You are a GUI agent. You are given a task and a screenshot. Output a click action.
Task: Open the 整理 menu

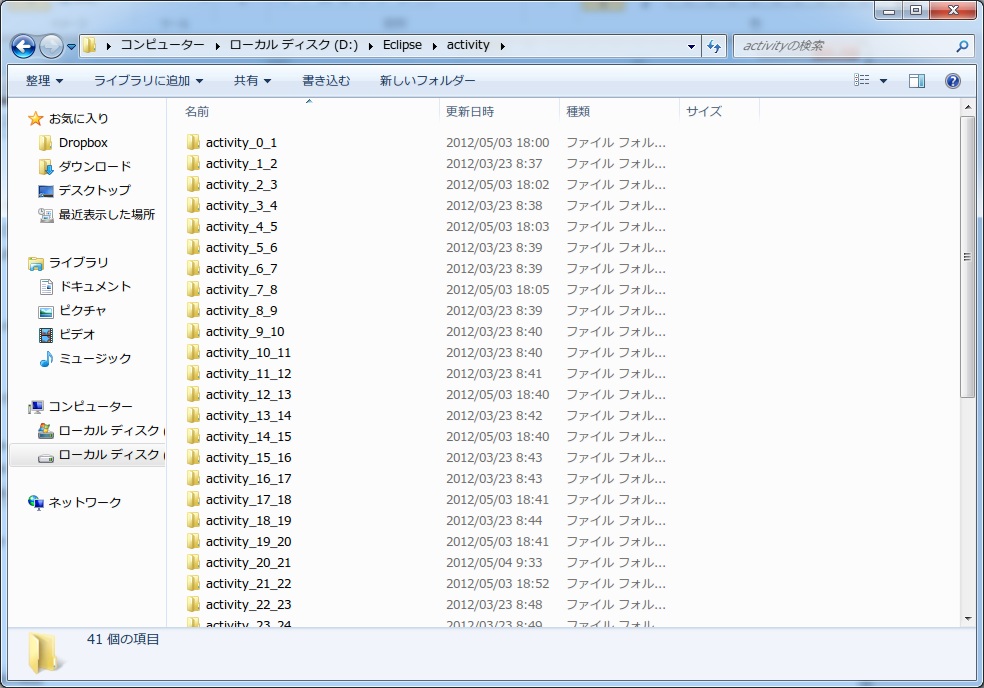44,80
